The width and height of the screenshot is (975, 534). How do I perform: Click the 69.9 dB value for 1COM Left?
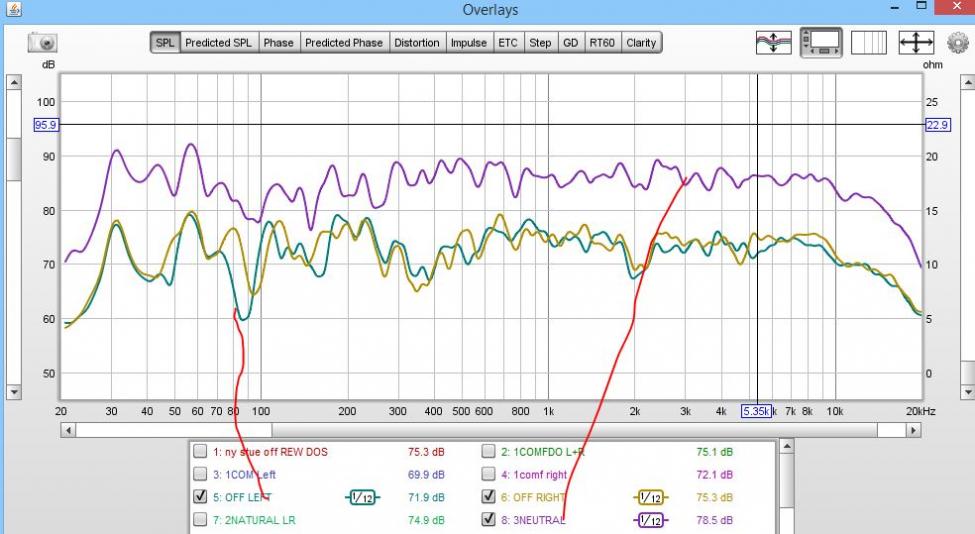pyautogui.click(x=426, y=474)
